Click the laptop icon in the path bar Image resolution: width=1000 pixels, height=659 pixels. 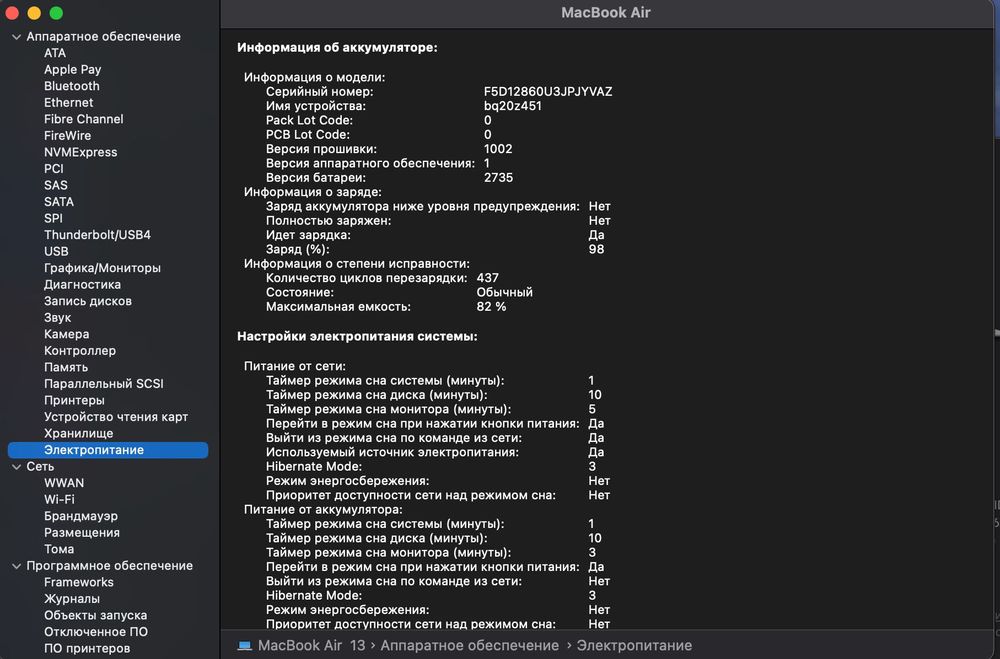click(244, 645)
